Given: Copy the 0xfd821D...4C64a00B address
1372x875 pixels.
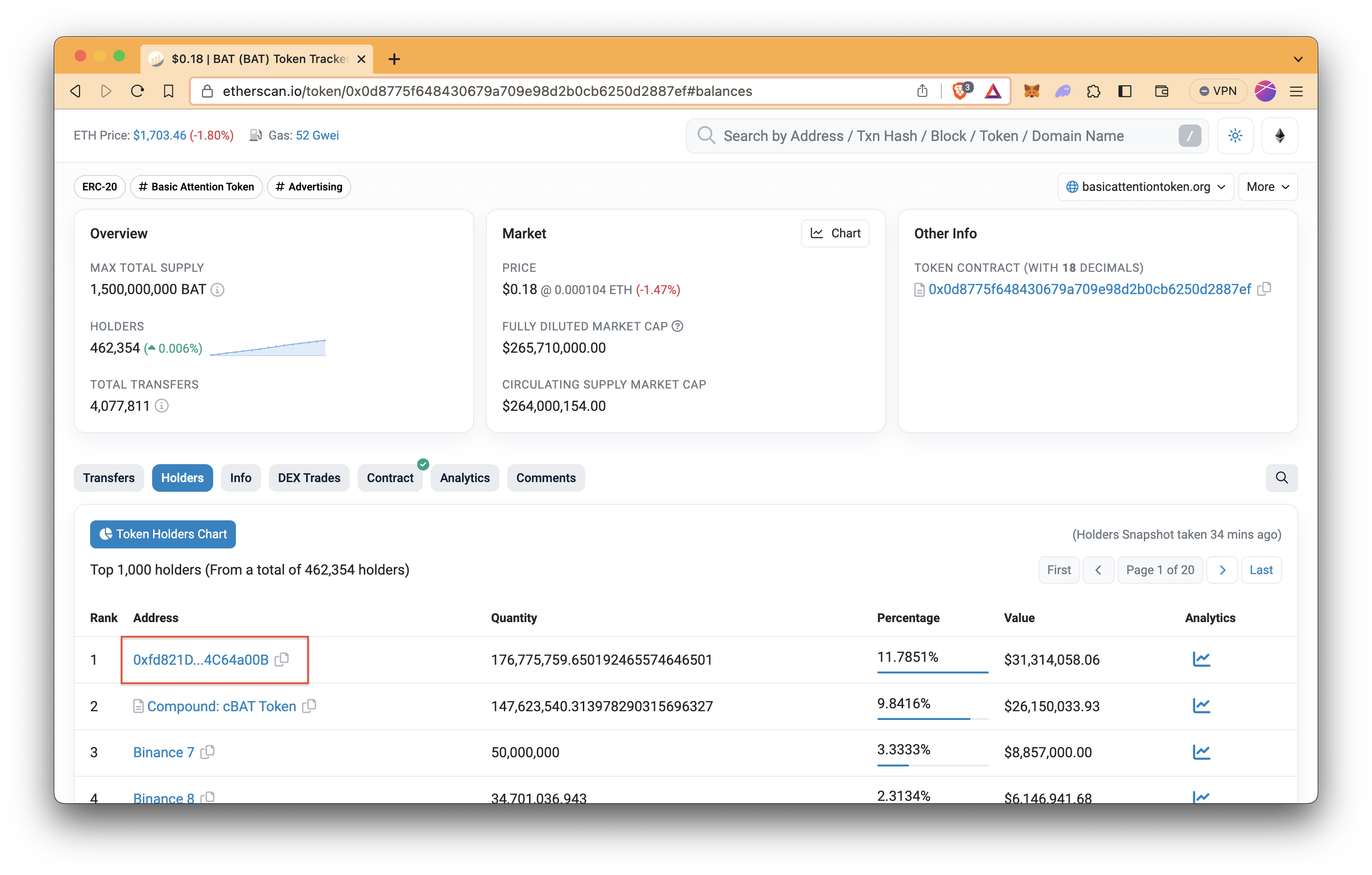Looking at the screenshot, I should click(x=282, y=659).
